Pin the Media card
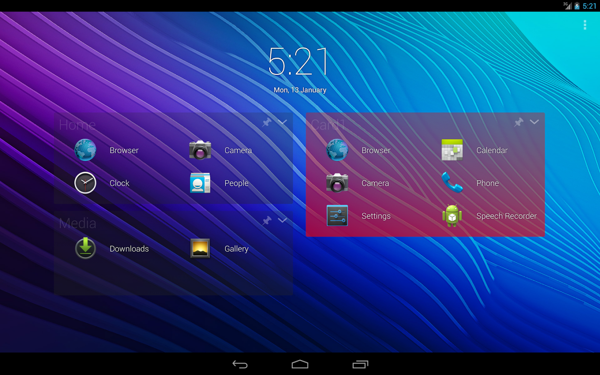The image size is (600, 375). tap(267, 220)
